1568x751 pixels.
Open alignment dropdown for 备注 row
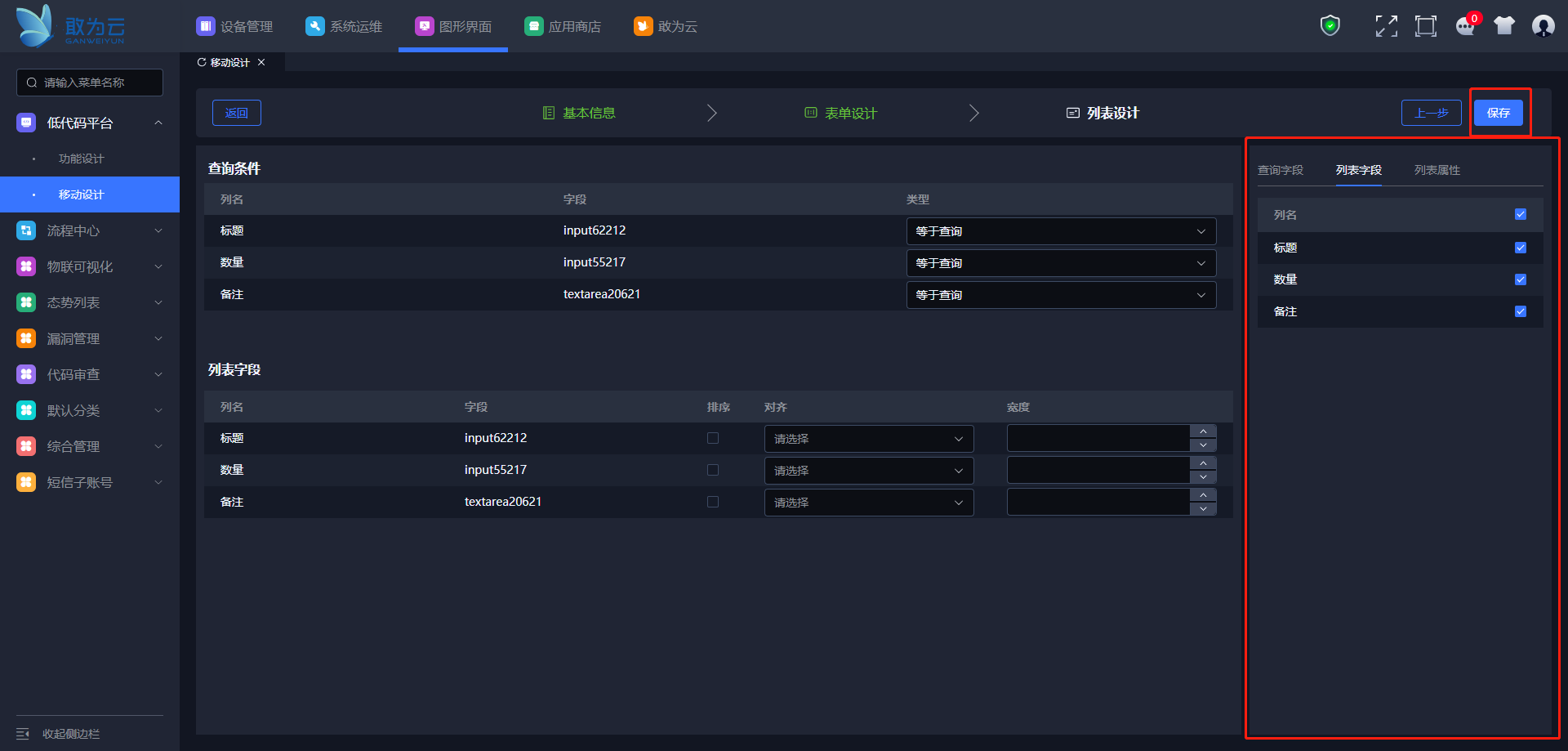click(x=868, y=503)
